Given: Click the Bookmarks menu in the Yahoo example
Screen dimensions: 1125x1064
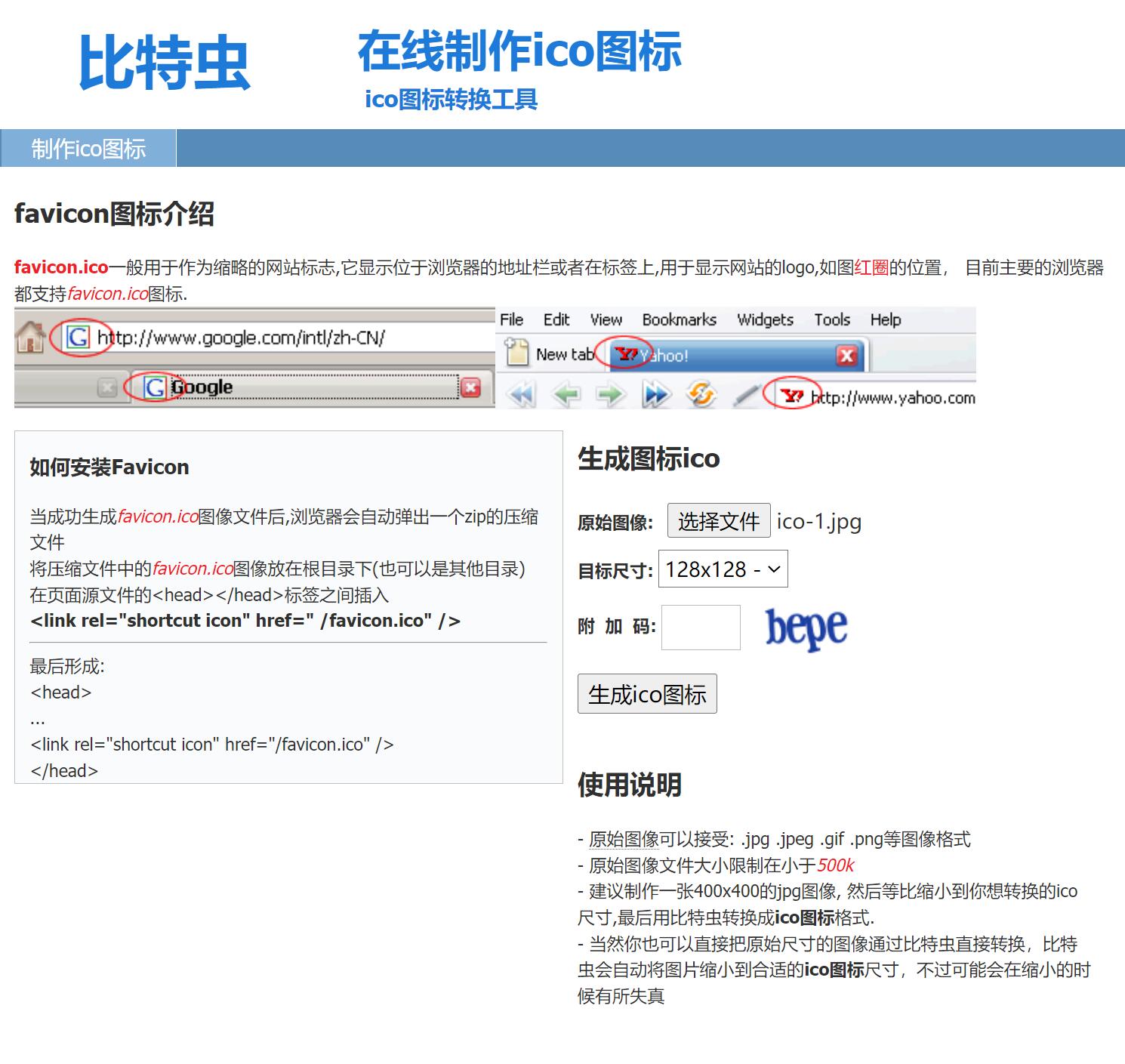Looking at the screenshot, I should pyautogui.click(x=679, y=319).
